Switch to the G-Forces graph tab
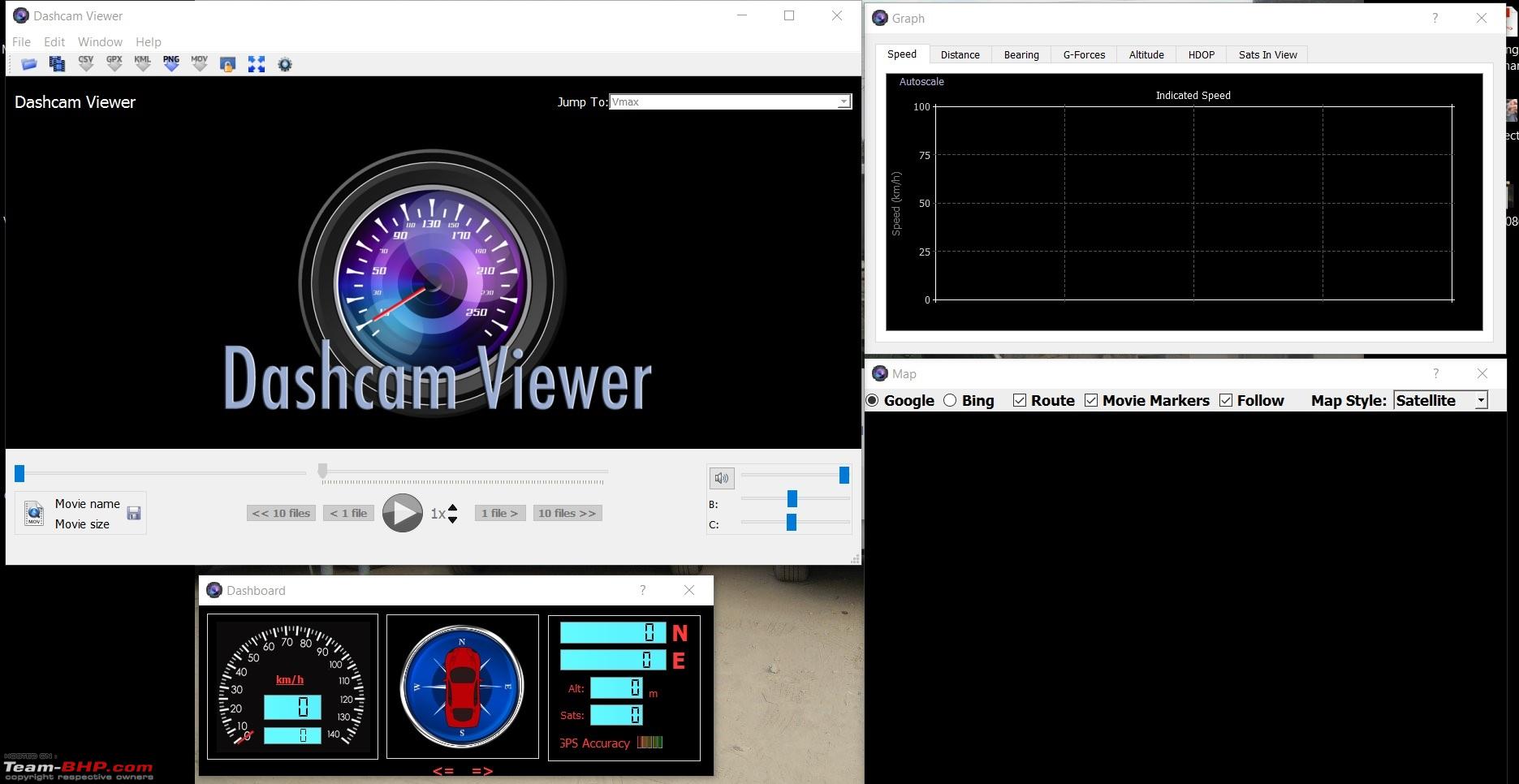Viewport: 1519px width, 784px height. pos(1084,54)
